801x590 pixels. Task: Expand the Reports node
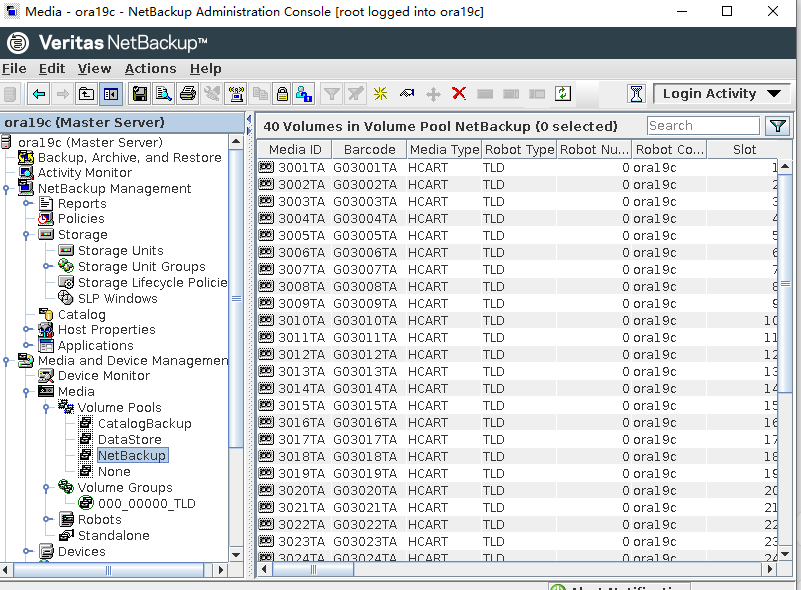[x=27, y=203]
